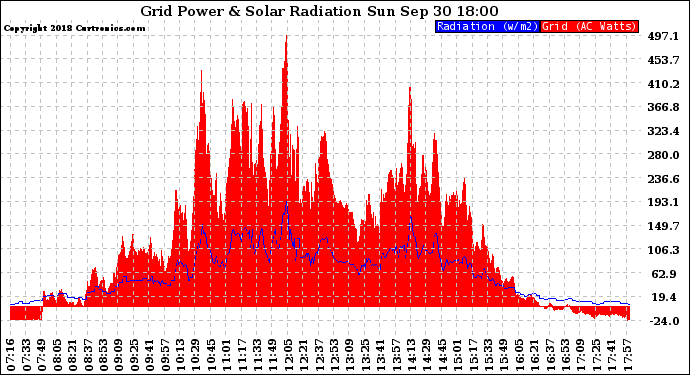The width and height of the screenshot is (690, 375).
Task: Select the 410.2 y-axis value
Action: pos(664,84)
